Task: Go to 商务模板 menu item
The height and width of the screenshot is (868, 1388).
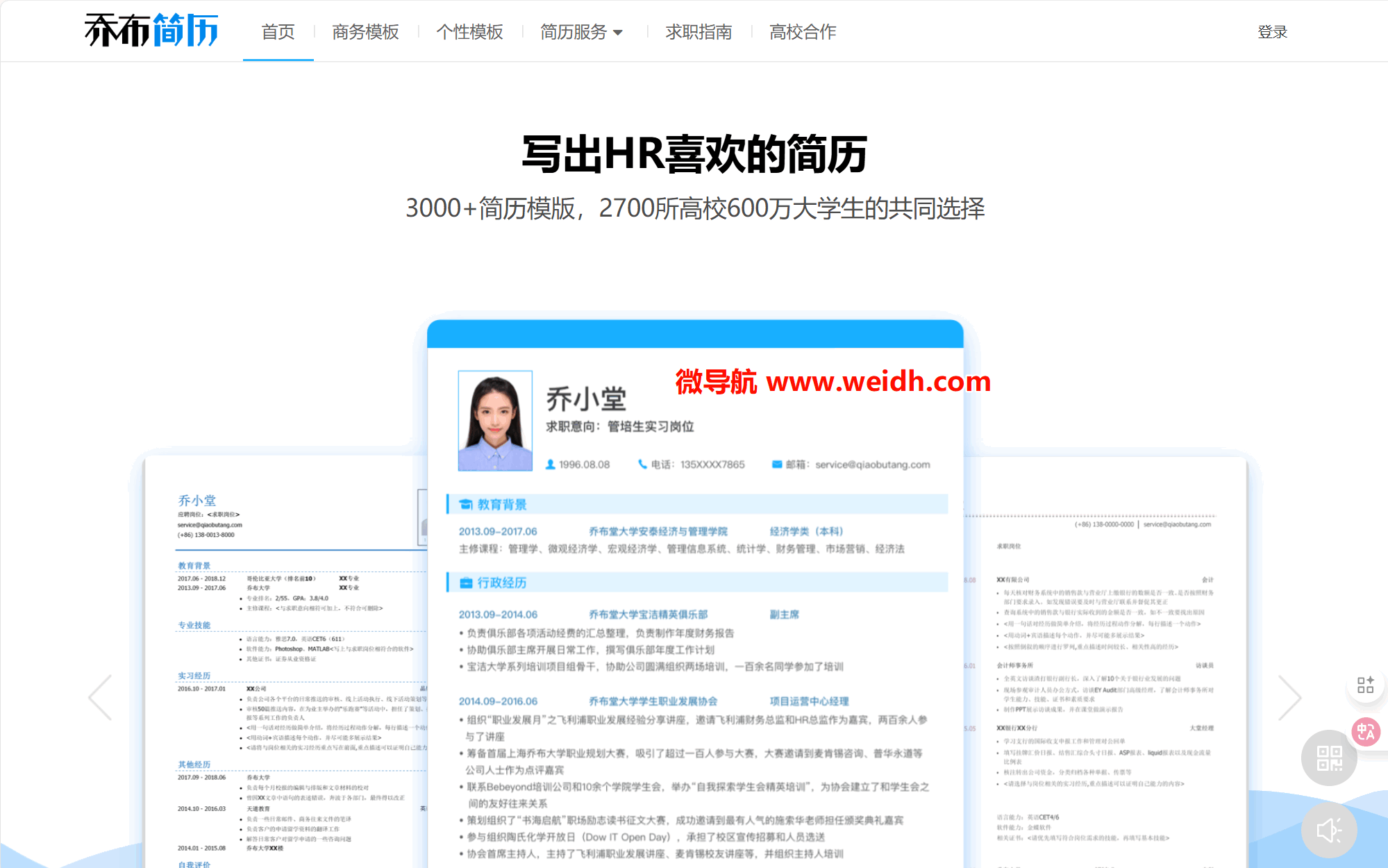Action: coord(365,32)
